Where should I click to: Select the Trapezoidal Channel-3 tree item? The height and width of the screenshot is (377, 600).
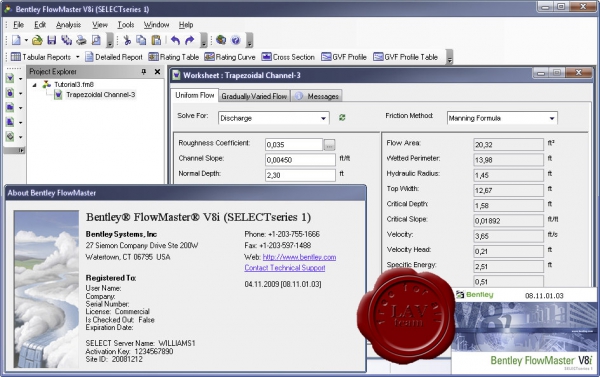pyautogui.click(x=100, y=95)
